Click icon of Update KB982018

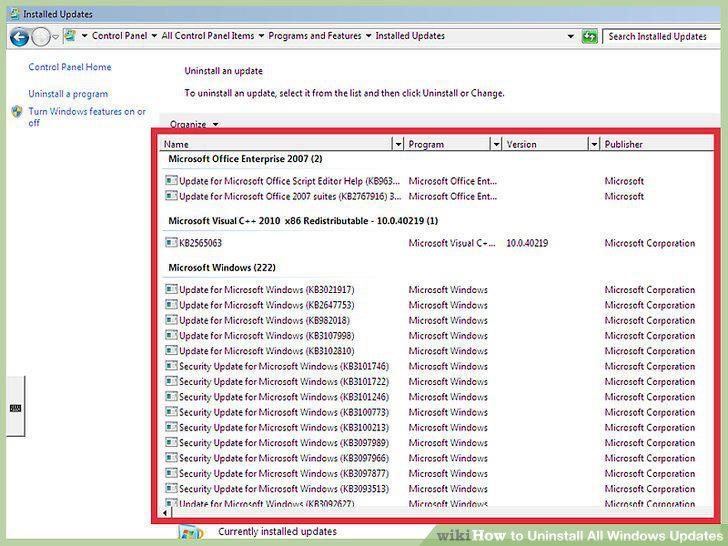click(x=171, y=320)
